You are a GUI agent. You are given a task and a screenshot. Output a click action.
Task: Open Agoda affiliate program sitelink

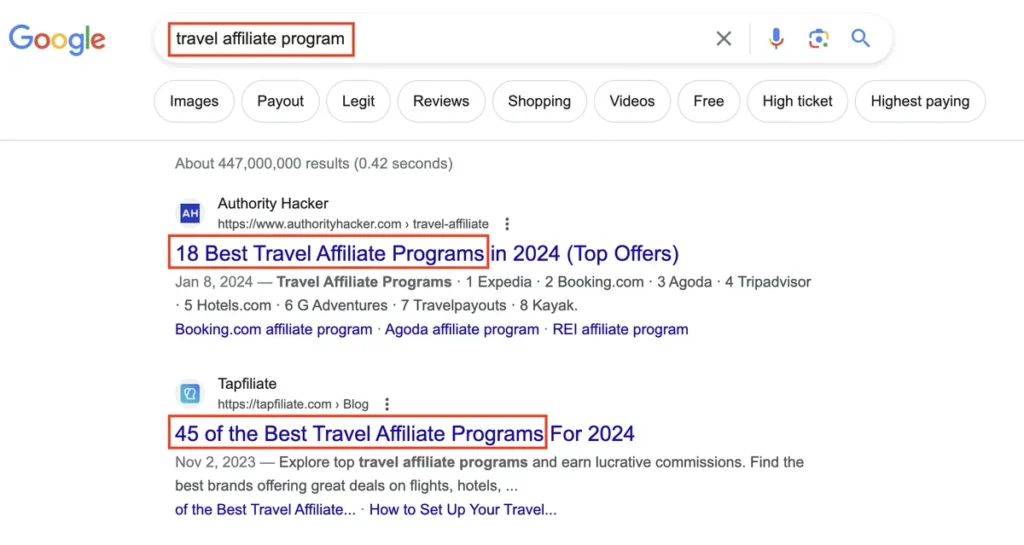tap(462, 329)
